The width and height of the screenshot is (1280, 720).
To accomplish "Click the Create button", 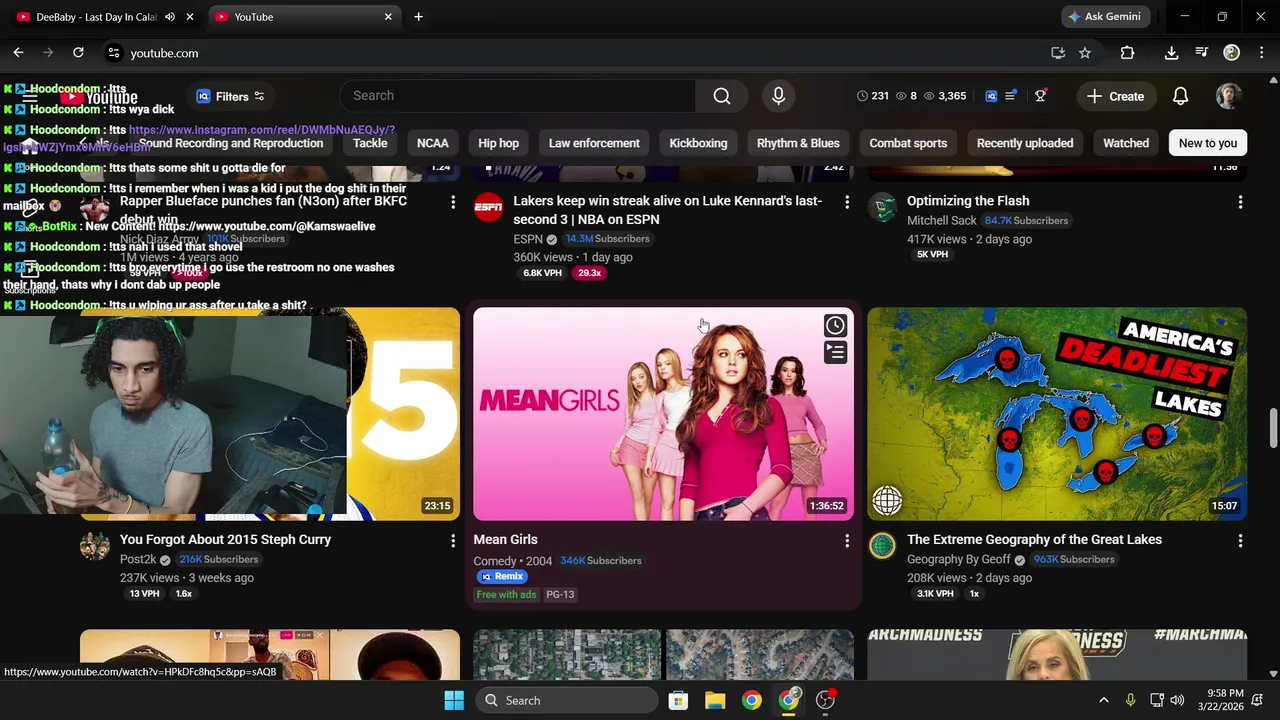I will click(1115, 96).
